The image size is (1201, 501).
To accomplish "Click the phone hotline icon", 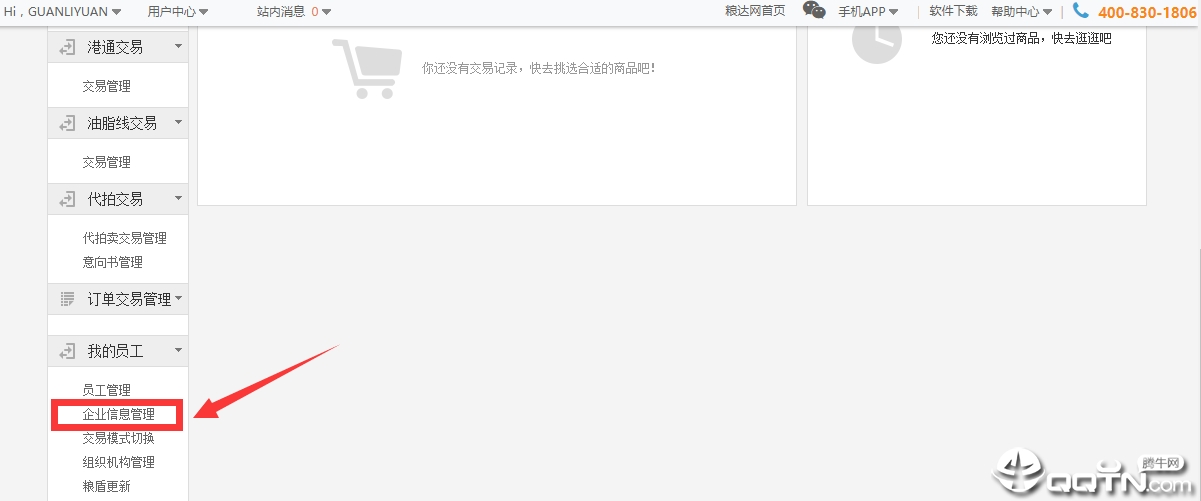I will [1080, 11].
